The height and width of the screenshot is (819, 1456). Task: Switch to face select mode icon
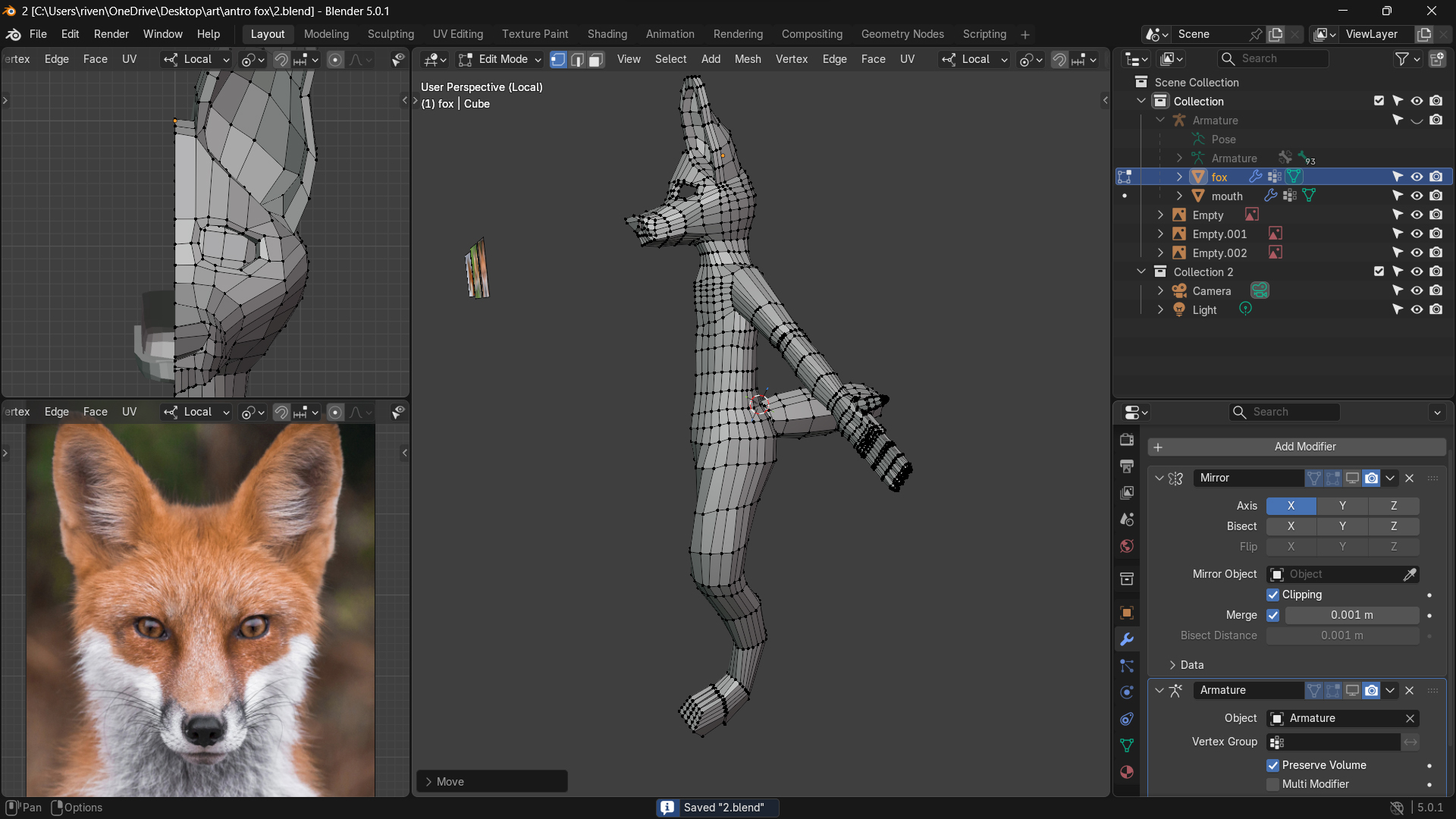[597, 59]
